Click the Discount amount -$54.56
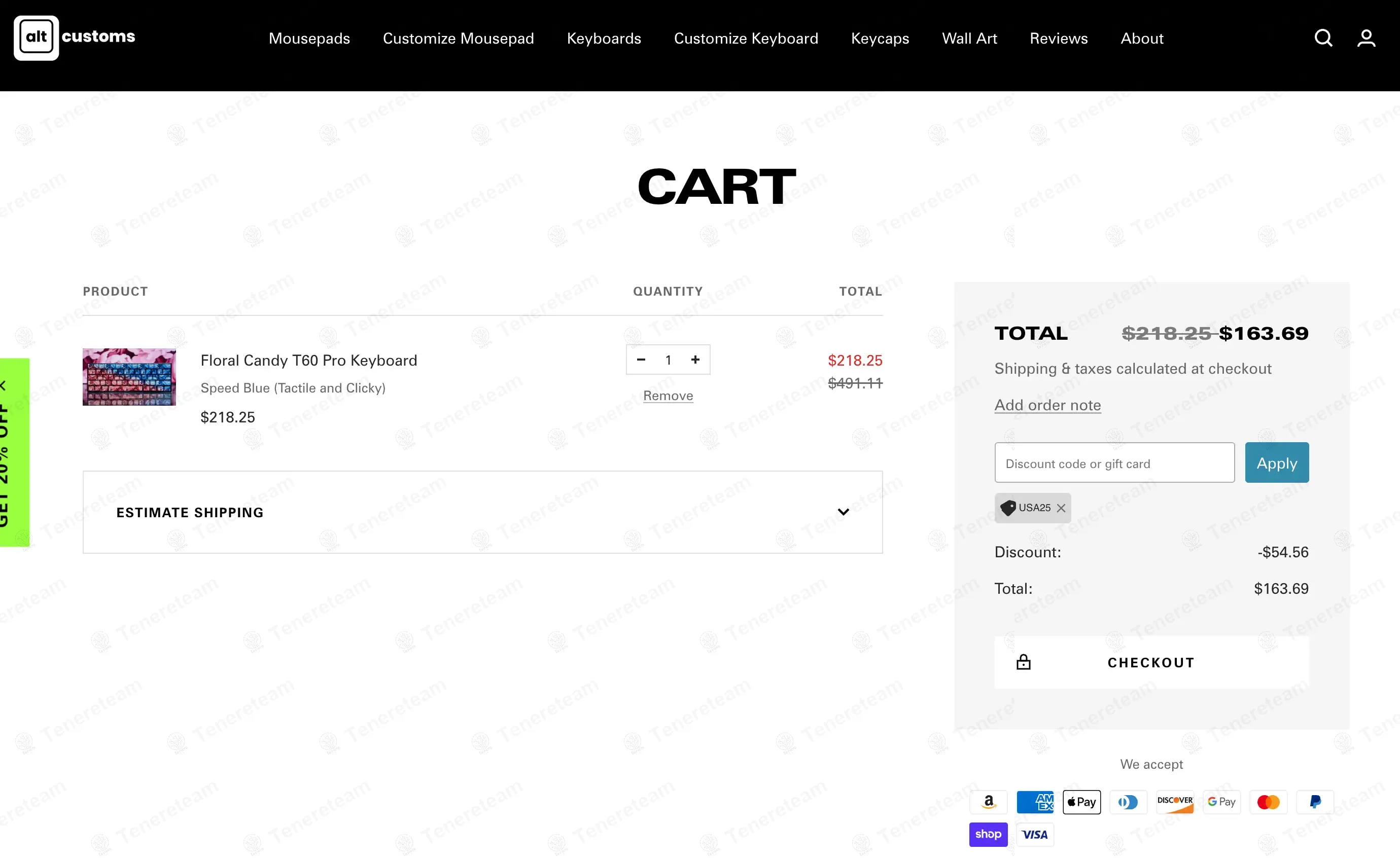The height and width of the screenshot is (858, 1400). click(1282, 552)
